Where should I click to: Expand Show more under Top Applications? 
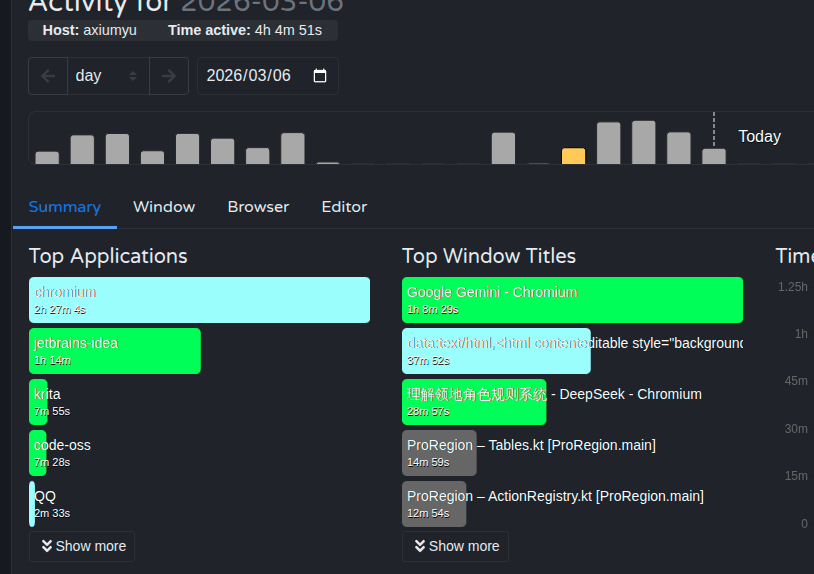[x=82, y=546]
